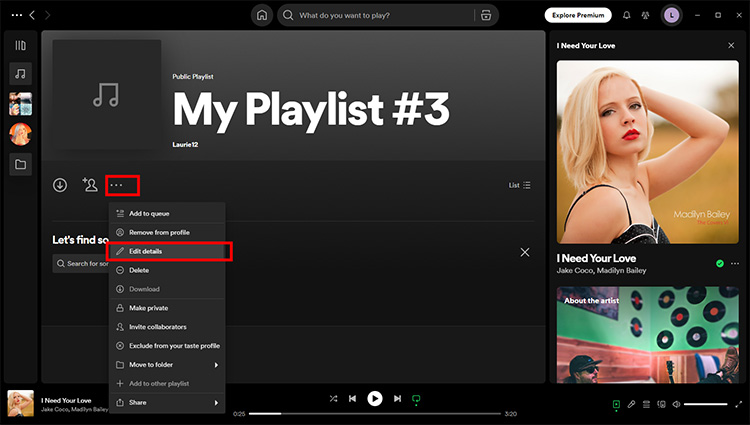Seek on the song progress bar

pyautogui.click(x=375, y=414)
